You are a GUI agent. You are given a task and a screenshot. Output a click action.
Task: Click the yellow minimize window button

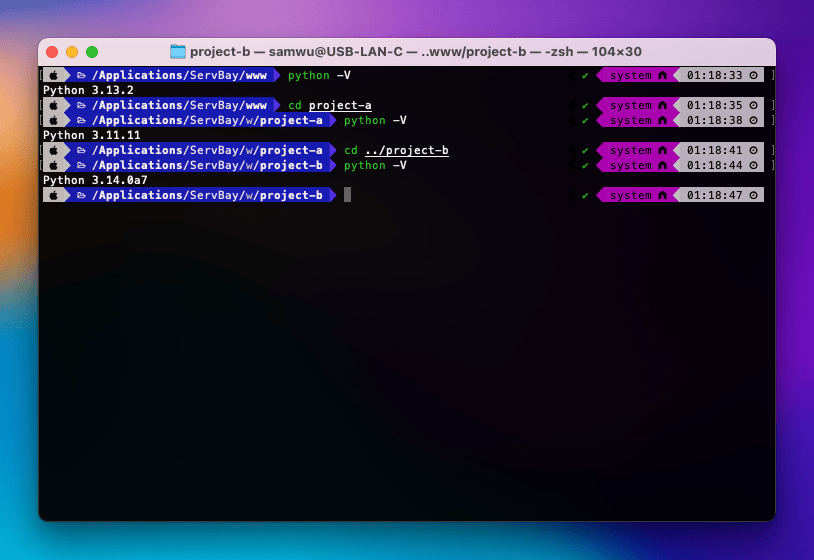(x=72, y=52)
